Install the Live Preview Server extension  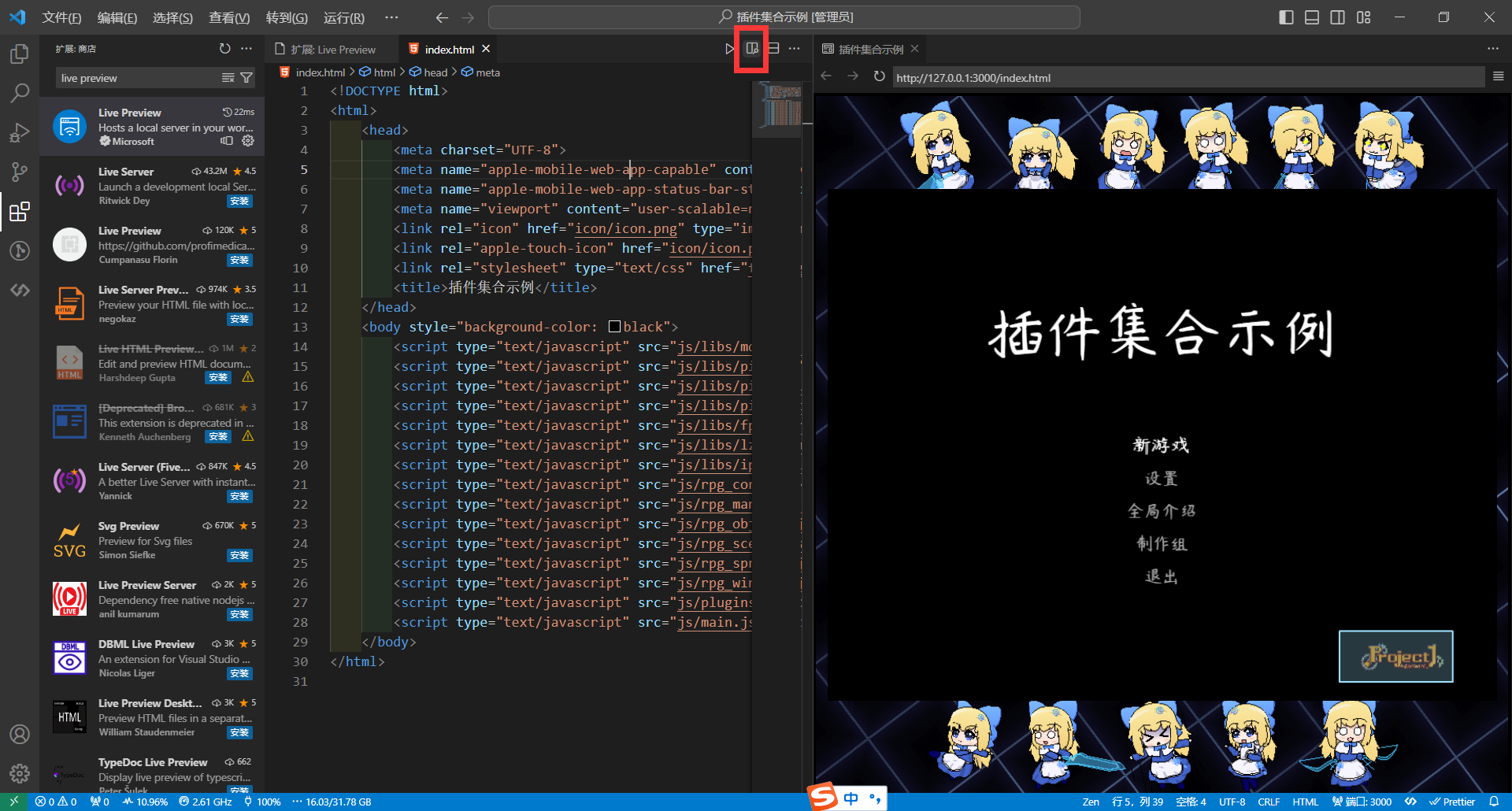(x=239, y=614)
